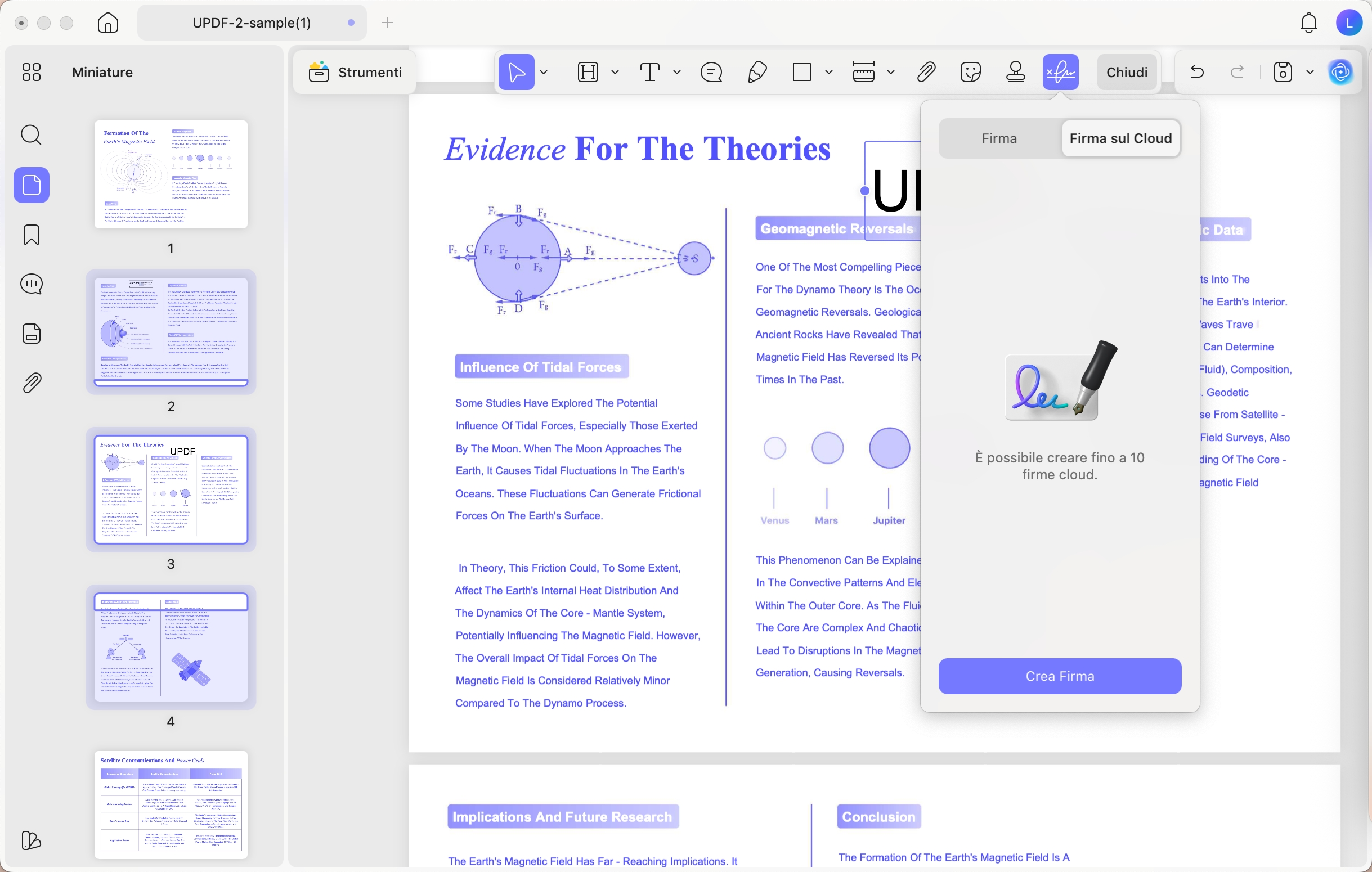The image size is (1372, 872).
Task: Open the stamp tool
Action: [1016, 73]
